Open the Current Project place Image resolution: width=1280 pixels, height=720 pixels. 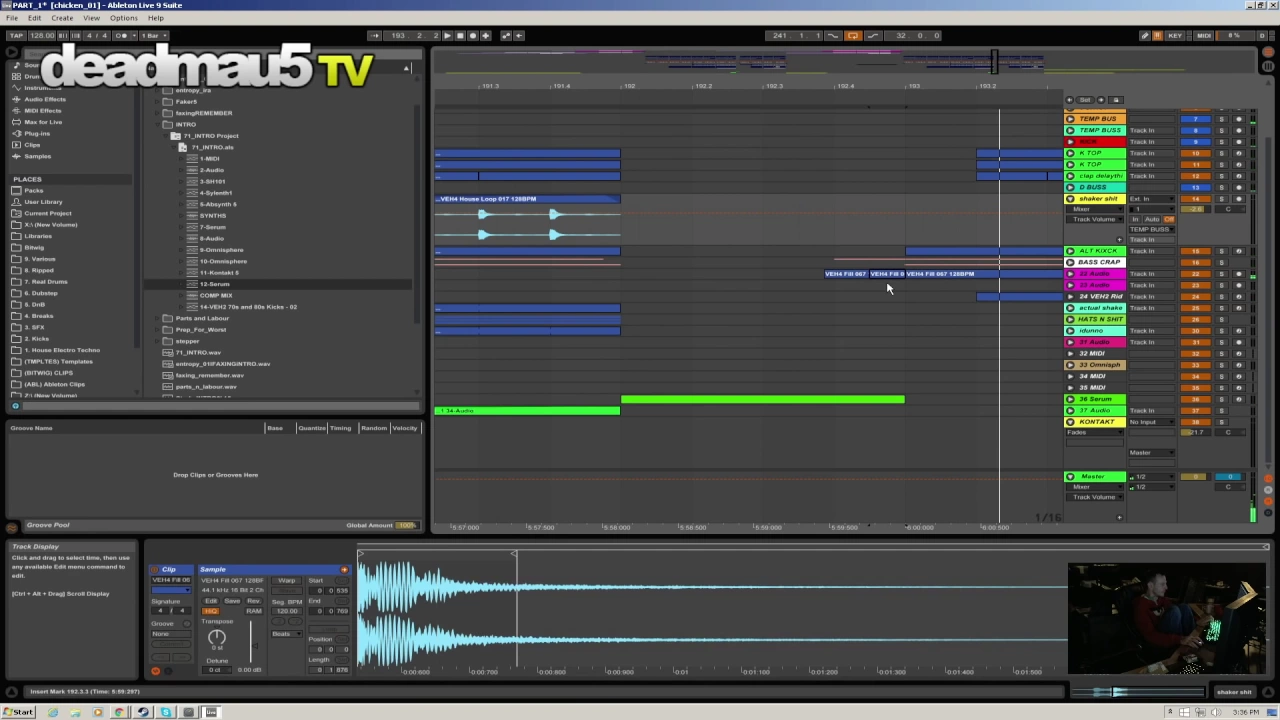(47, 213)
